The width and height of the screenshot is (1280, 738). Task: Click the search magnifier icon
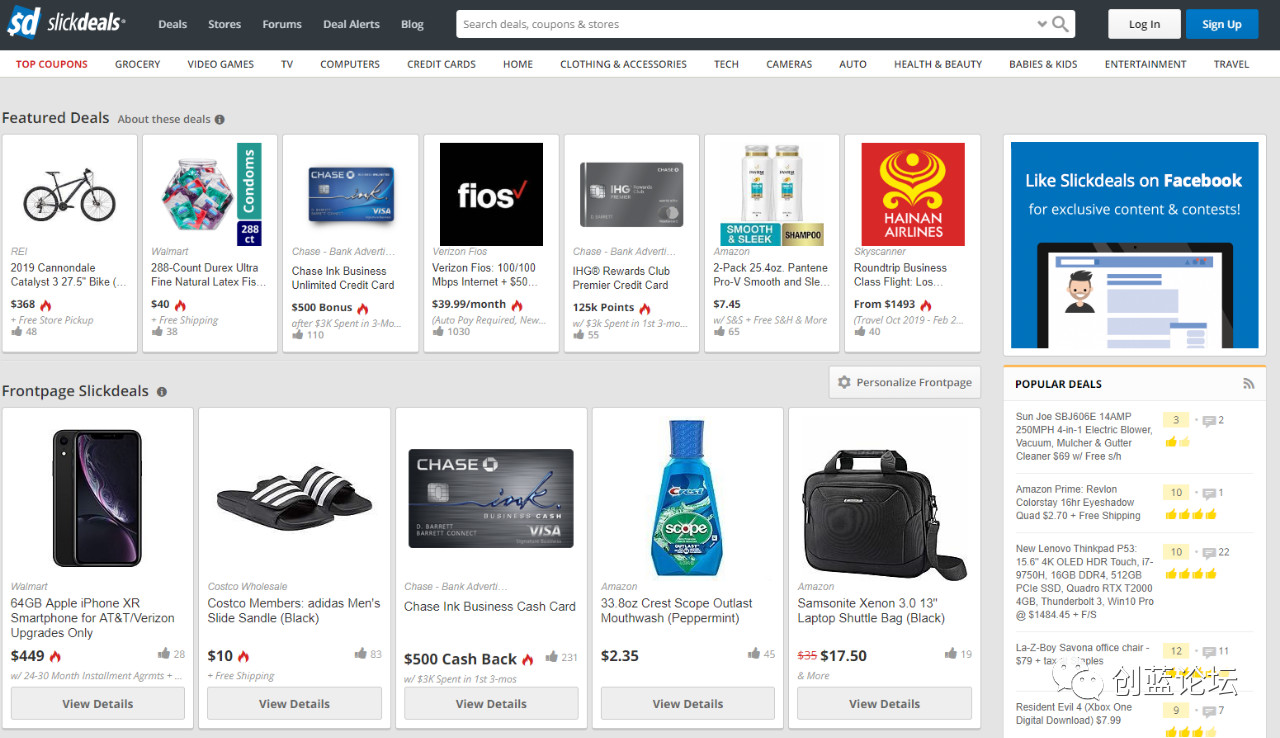point(1061,24)
